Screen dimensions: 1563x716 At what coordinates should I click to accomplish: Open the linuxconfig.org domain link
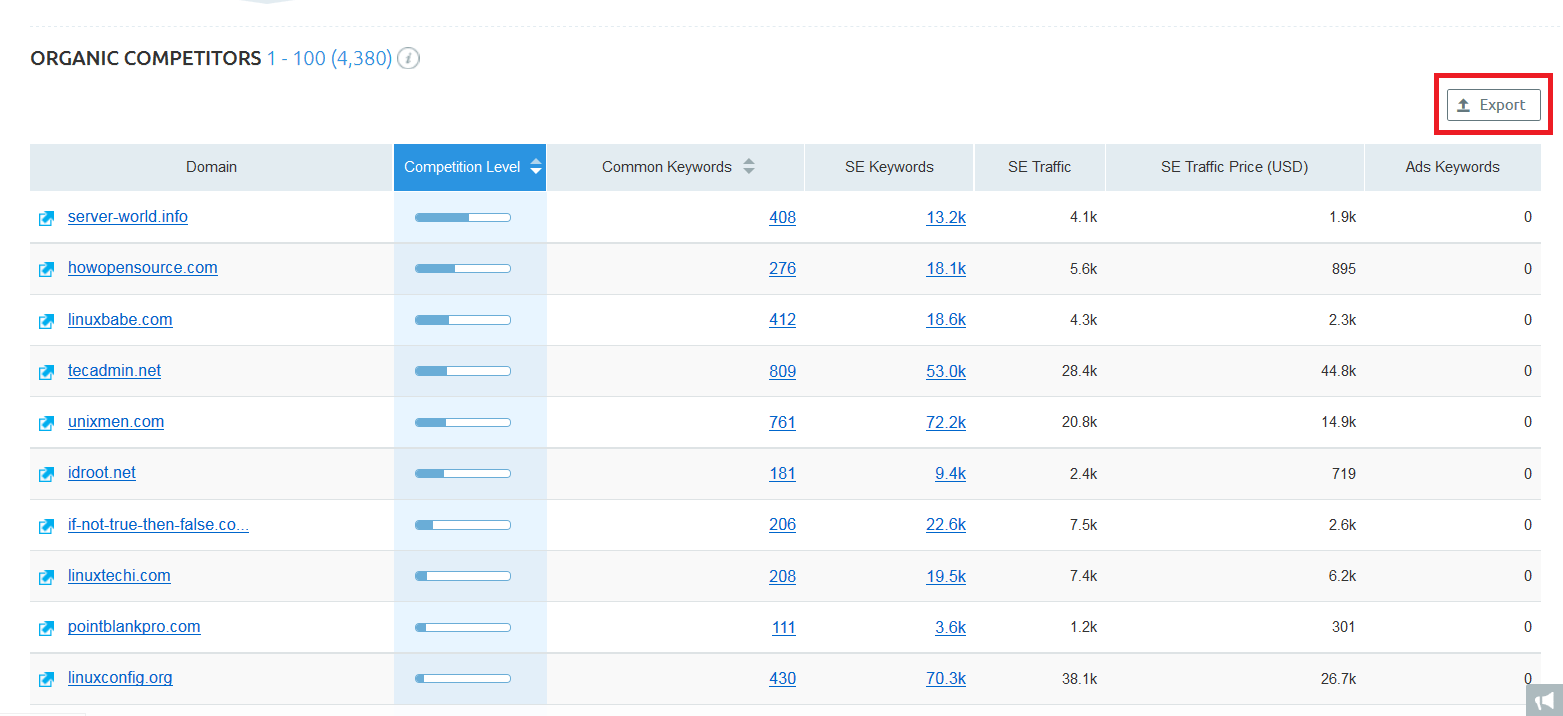[x=120, y=677]
